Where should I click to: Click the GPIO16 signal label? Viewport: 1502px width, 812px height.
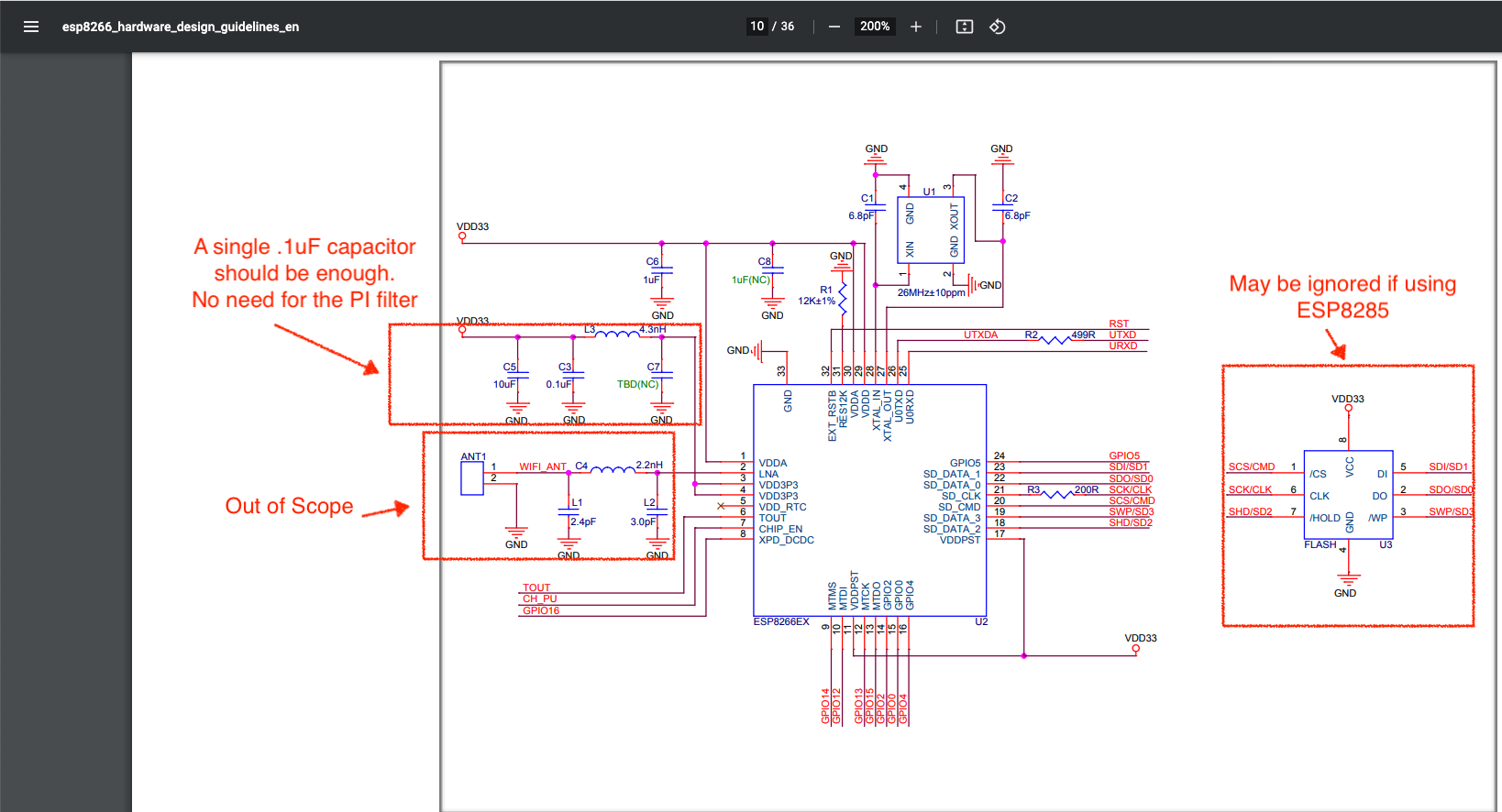(x=541, y=610)
